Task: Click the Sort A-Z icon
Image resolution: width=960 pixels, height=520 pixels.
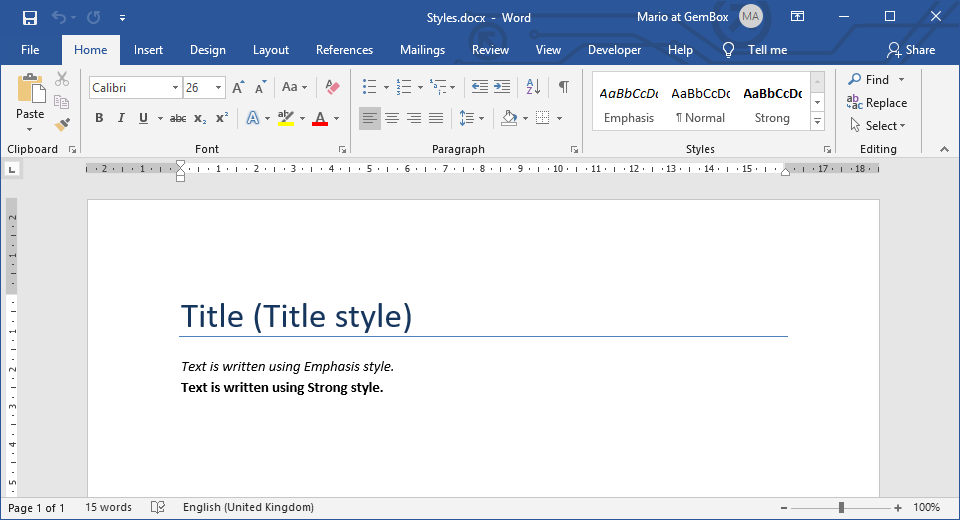Action: click(x=533, y=87)
